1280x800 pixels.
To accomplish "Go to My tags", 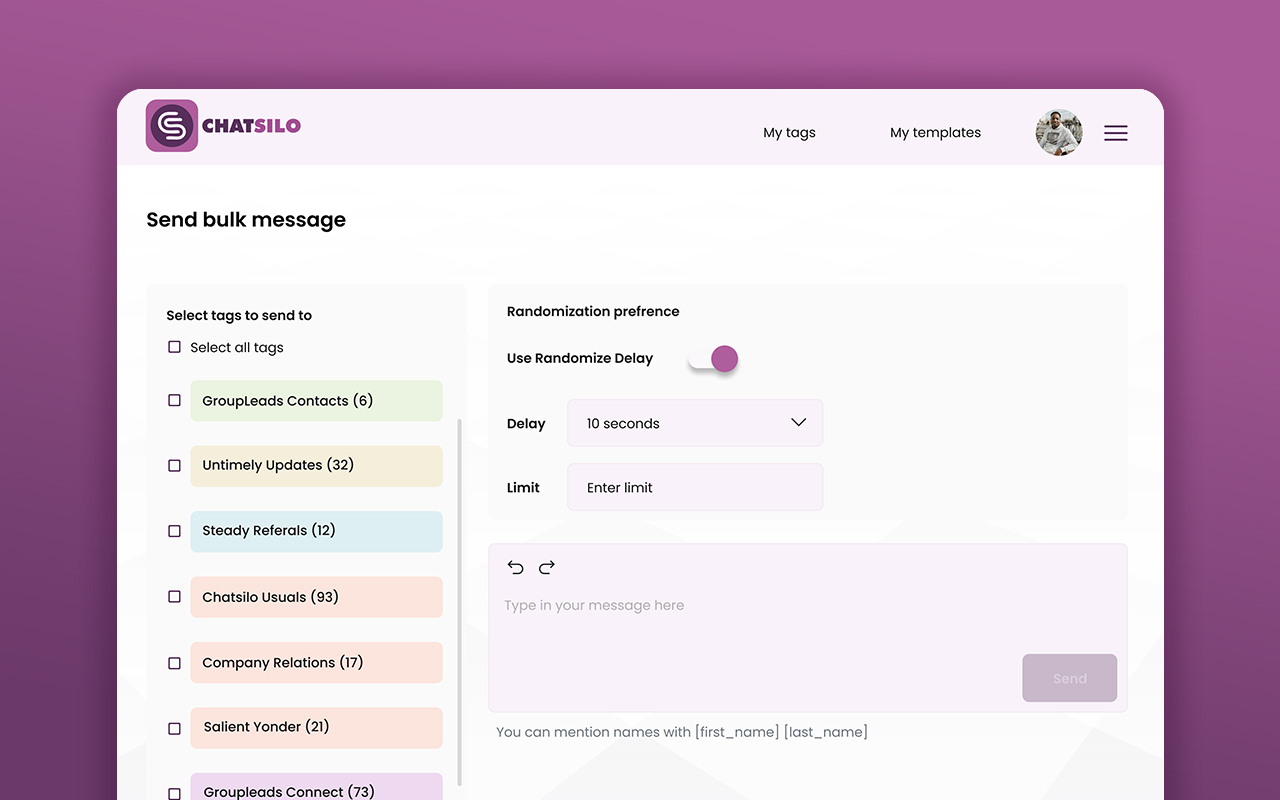I will 789,132.
